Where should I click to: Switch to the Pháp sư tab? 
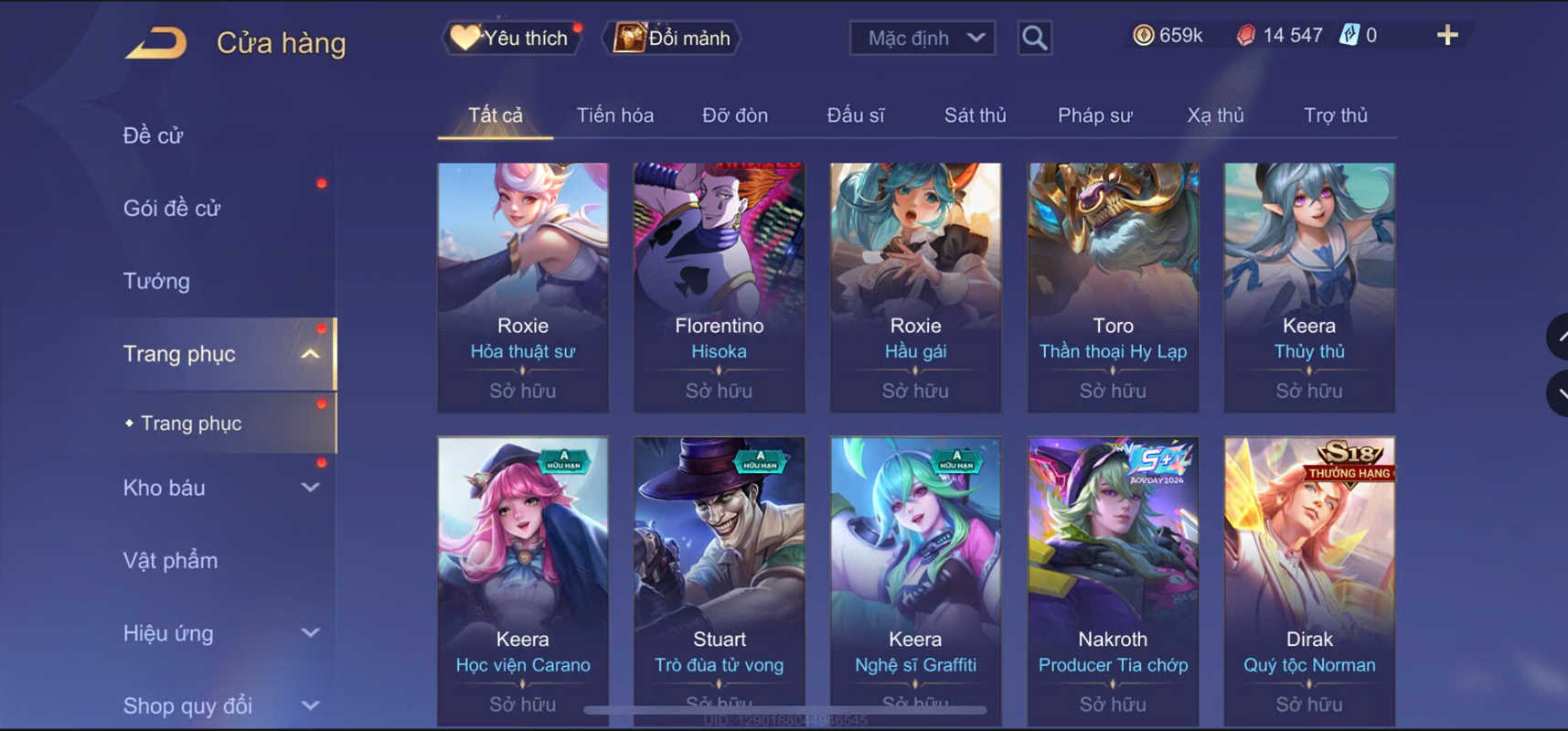(1094, 115)
